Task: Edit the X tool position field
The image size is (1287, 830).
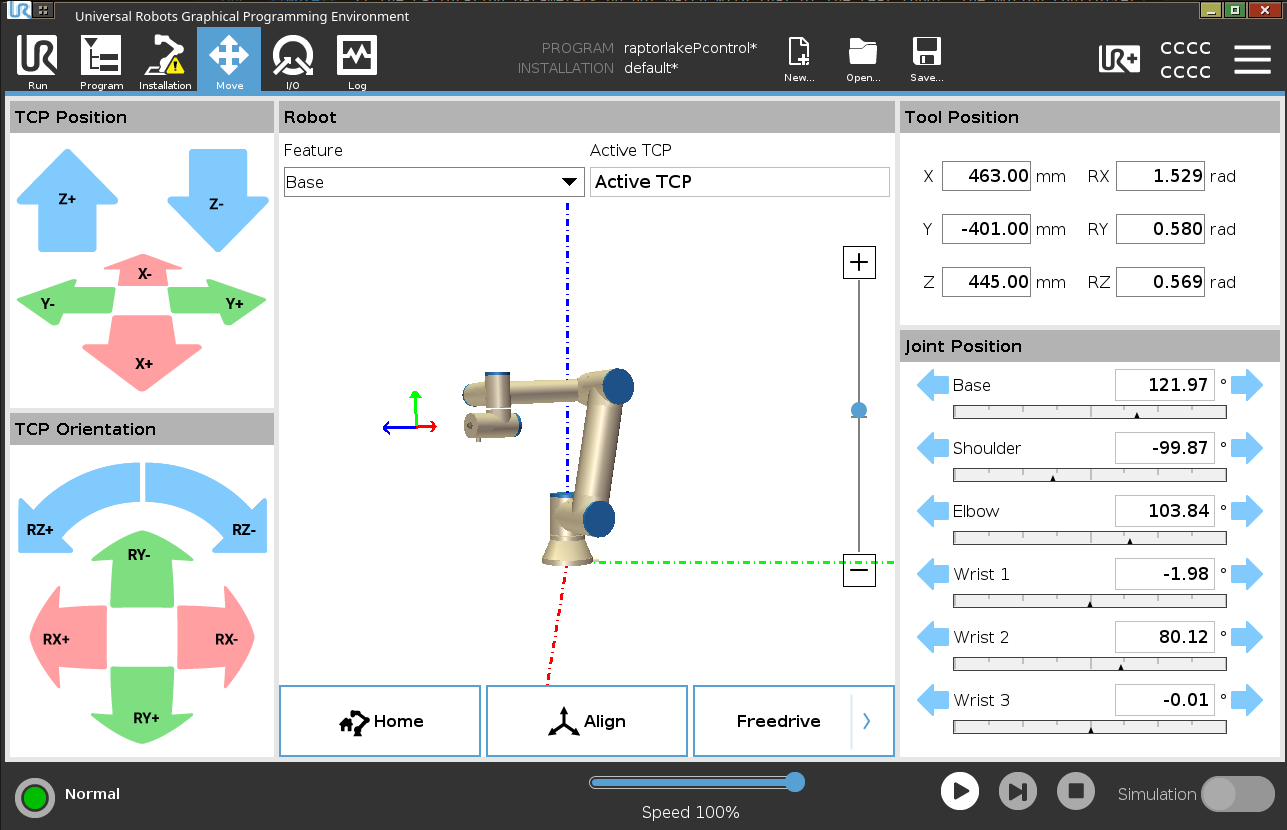Action: tap(987, 176)
